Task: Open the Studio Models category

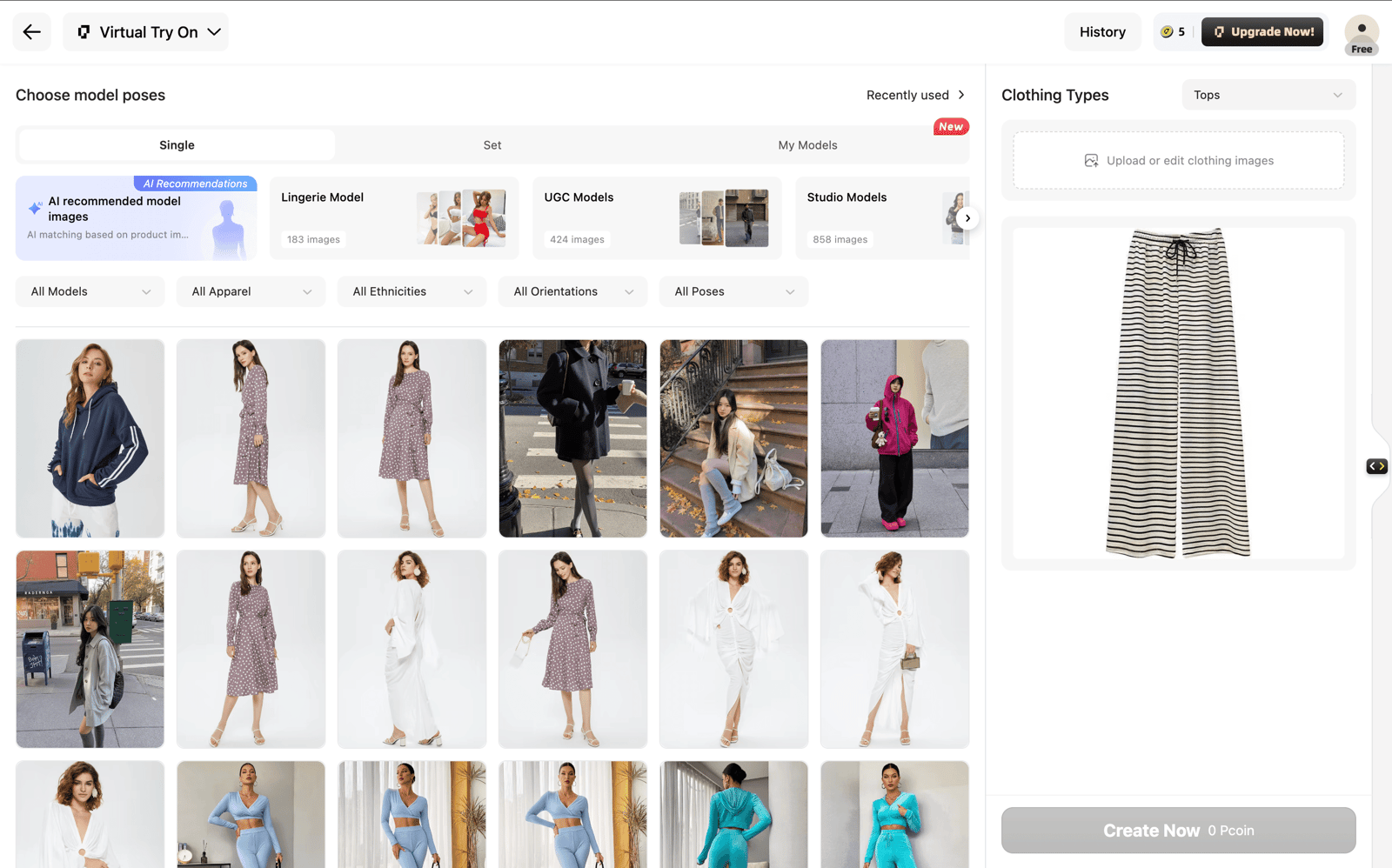Action: [x=882, y=218]
